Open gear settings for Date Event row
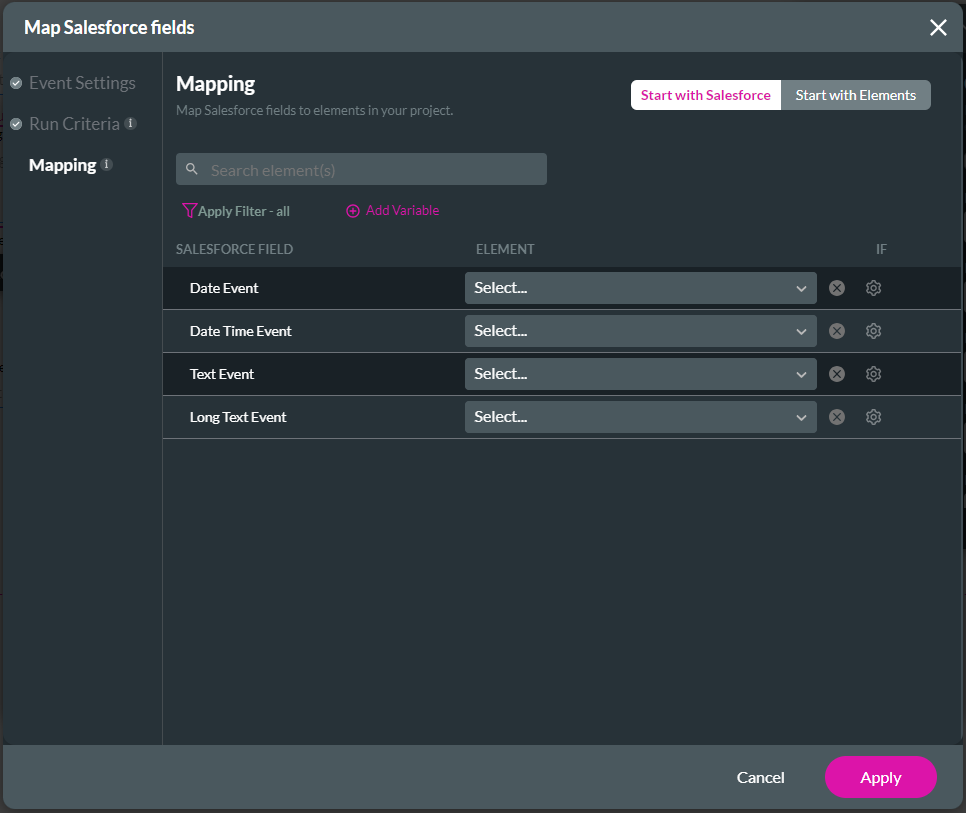The image size is (966, 813). (873, 288)
